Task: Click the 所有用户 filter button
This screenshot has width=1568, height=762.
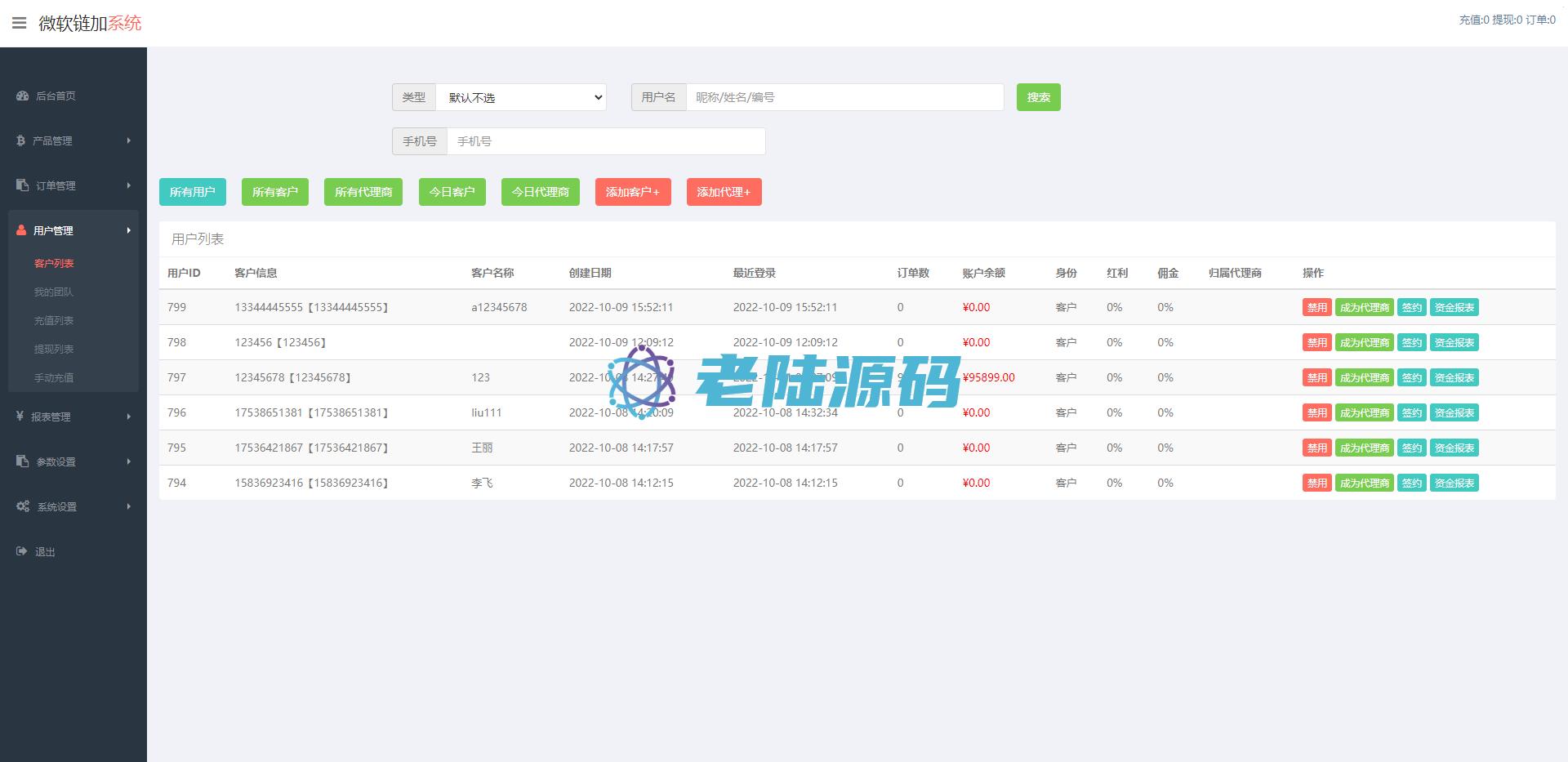Action: click(x=193, y=192)
